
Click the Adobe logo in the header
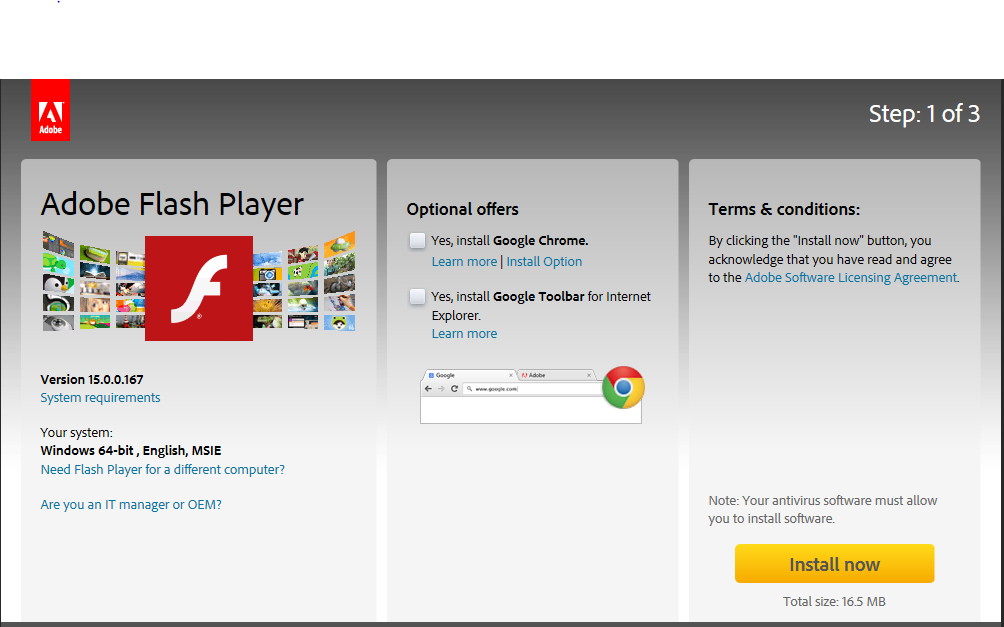[x=50, y=109]
